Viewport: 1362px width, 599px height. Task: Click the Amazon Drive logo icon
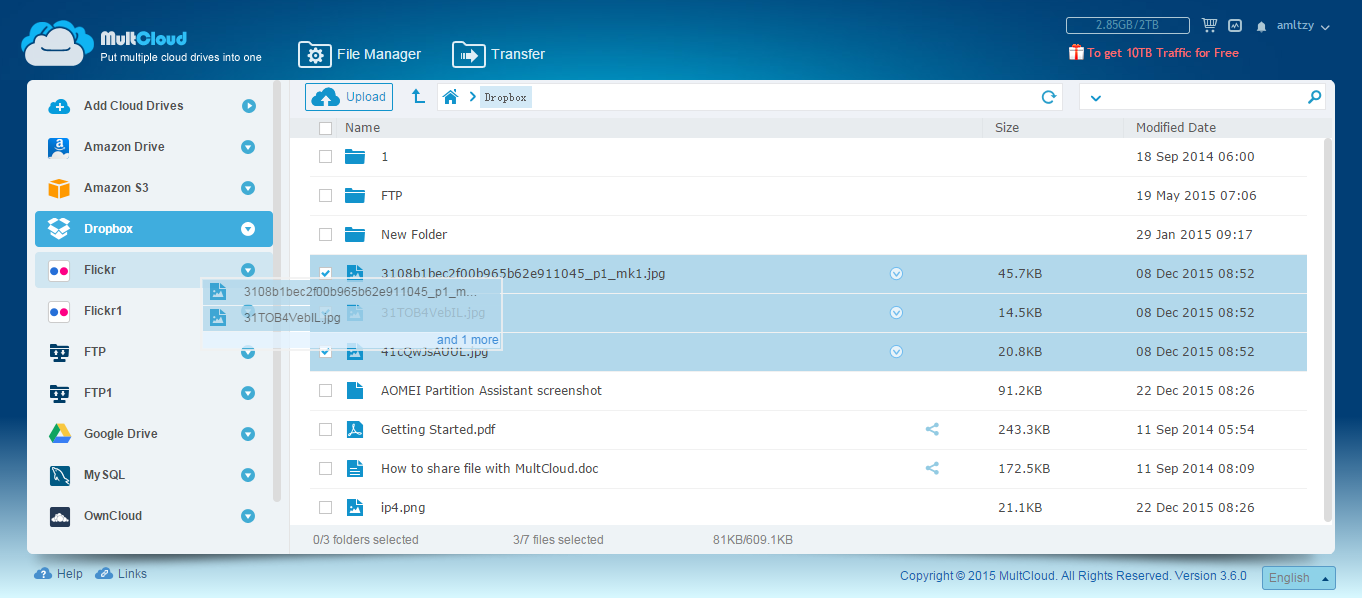point(59,147)
